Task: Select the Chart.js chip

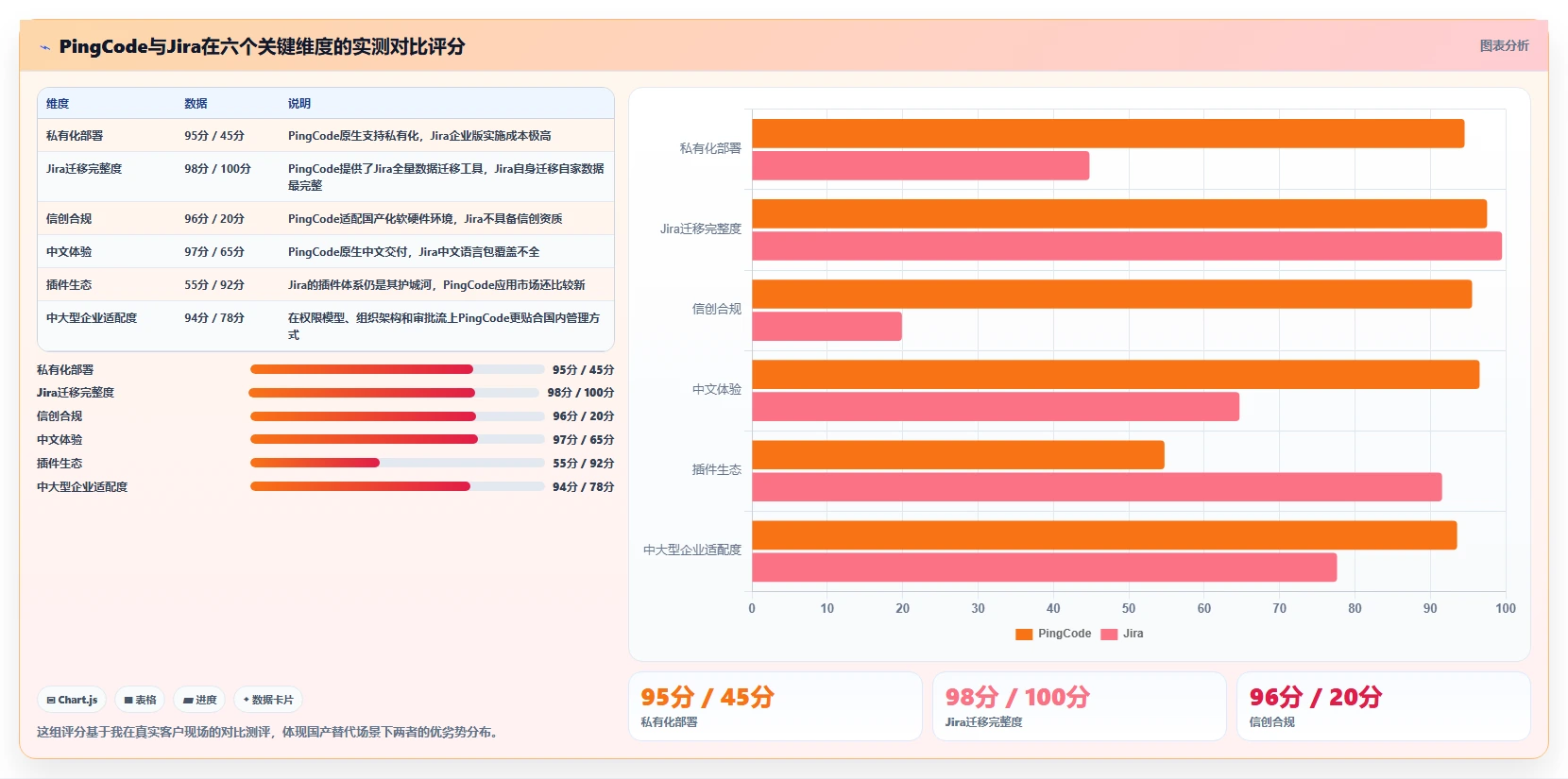Action: (72, 700)
